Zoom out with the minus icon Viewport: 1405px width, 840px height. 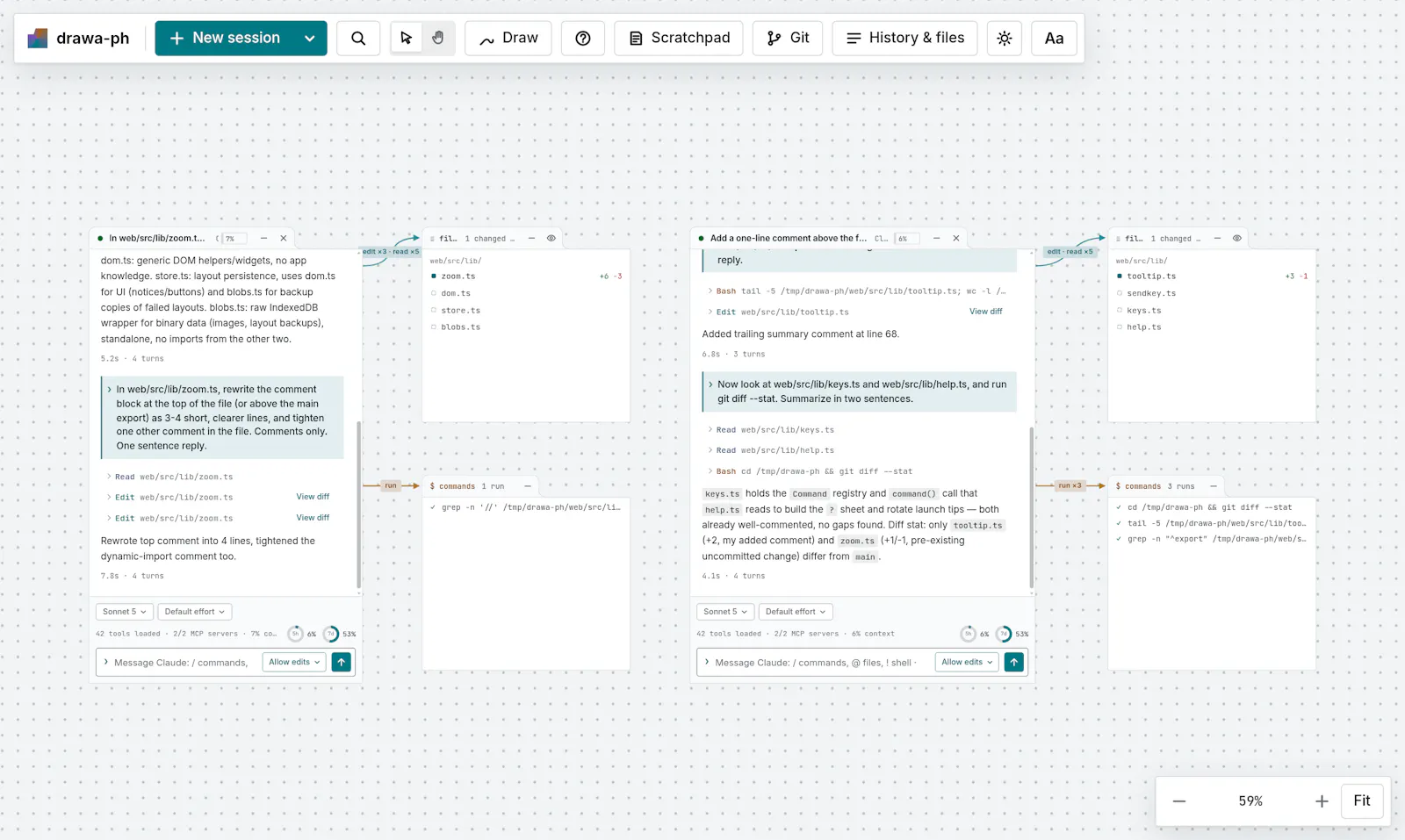click(1179, 801)
